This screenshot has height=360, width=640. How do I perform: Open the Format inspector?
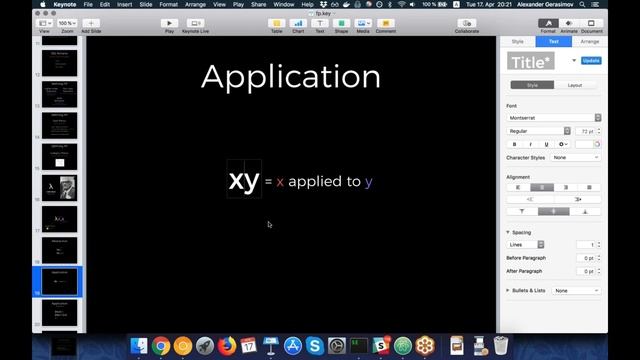click(x=548, y=23)
